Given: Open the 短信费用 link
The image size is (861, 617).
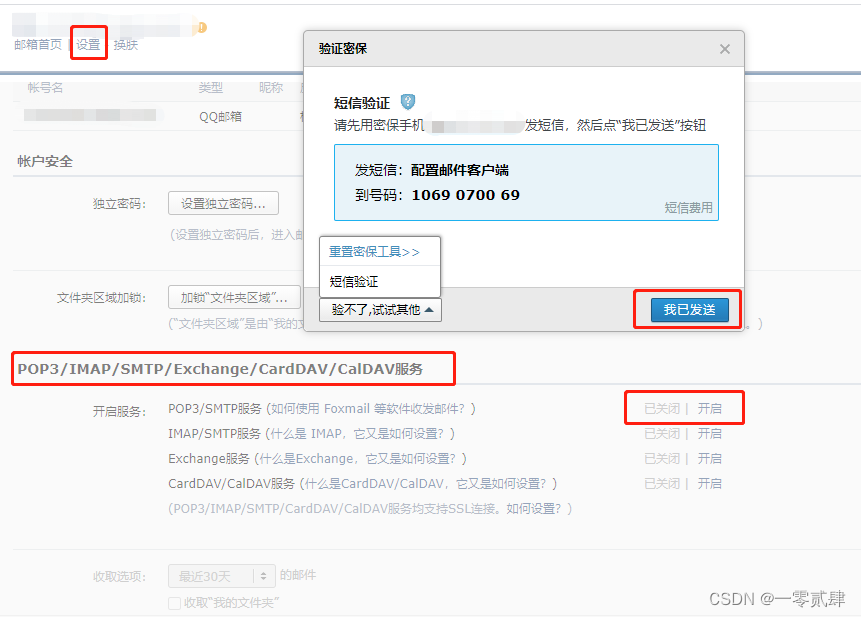Looking at the screenshot, I should pyautogui.click(x=688, y=207).
